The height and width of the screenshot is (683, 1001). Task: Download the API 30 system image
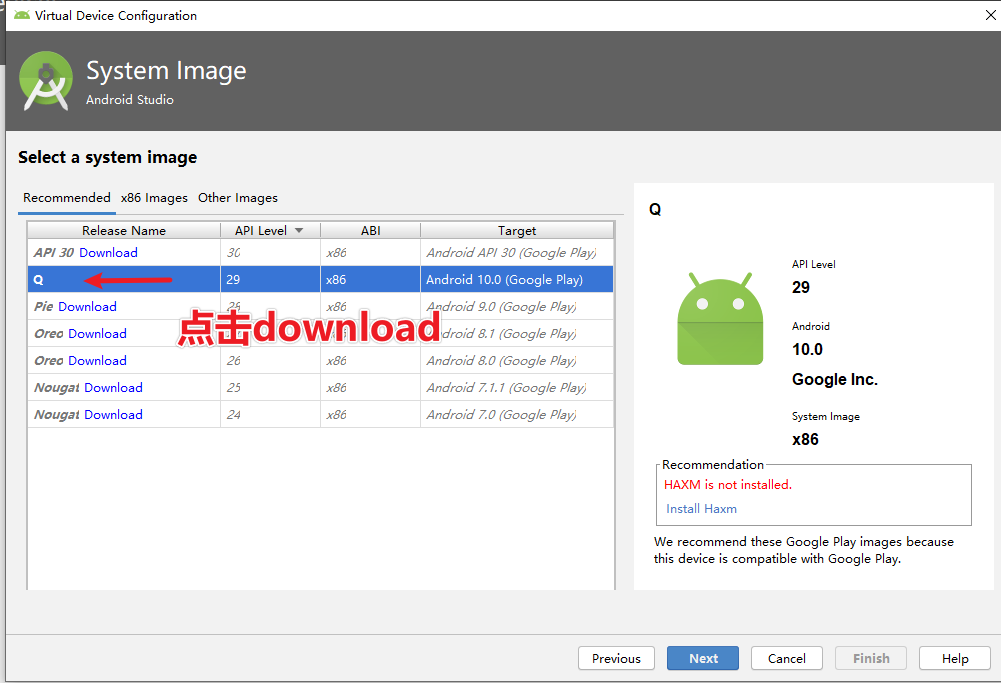(x=109, y=253)
